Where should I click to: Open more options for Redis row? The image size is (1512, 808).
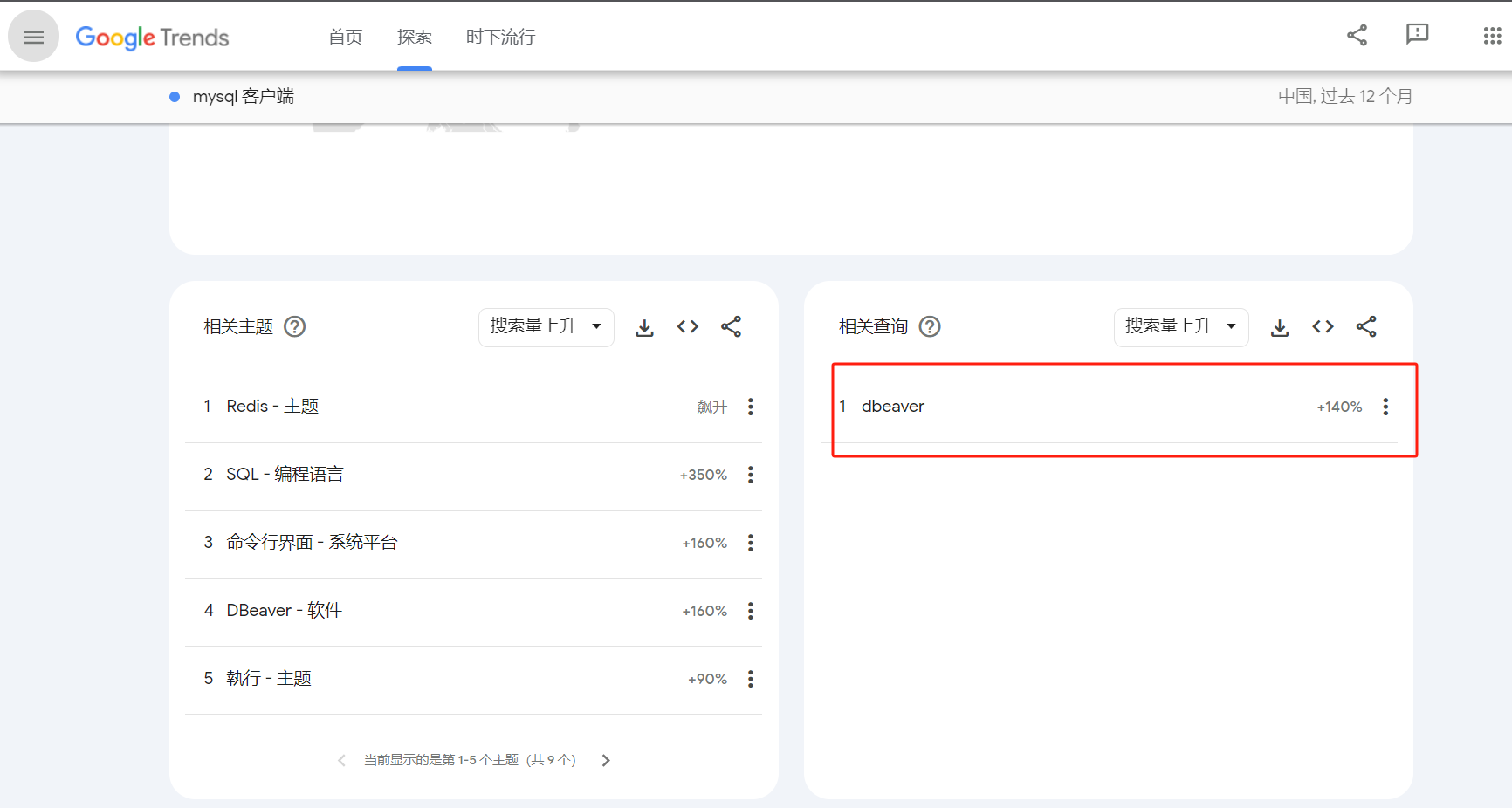(x=751, y=407)
